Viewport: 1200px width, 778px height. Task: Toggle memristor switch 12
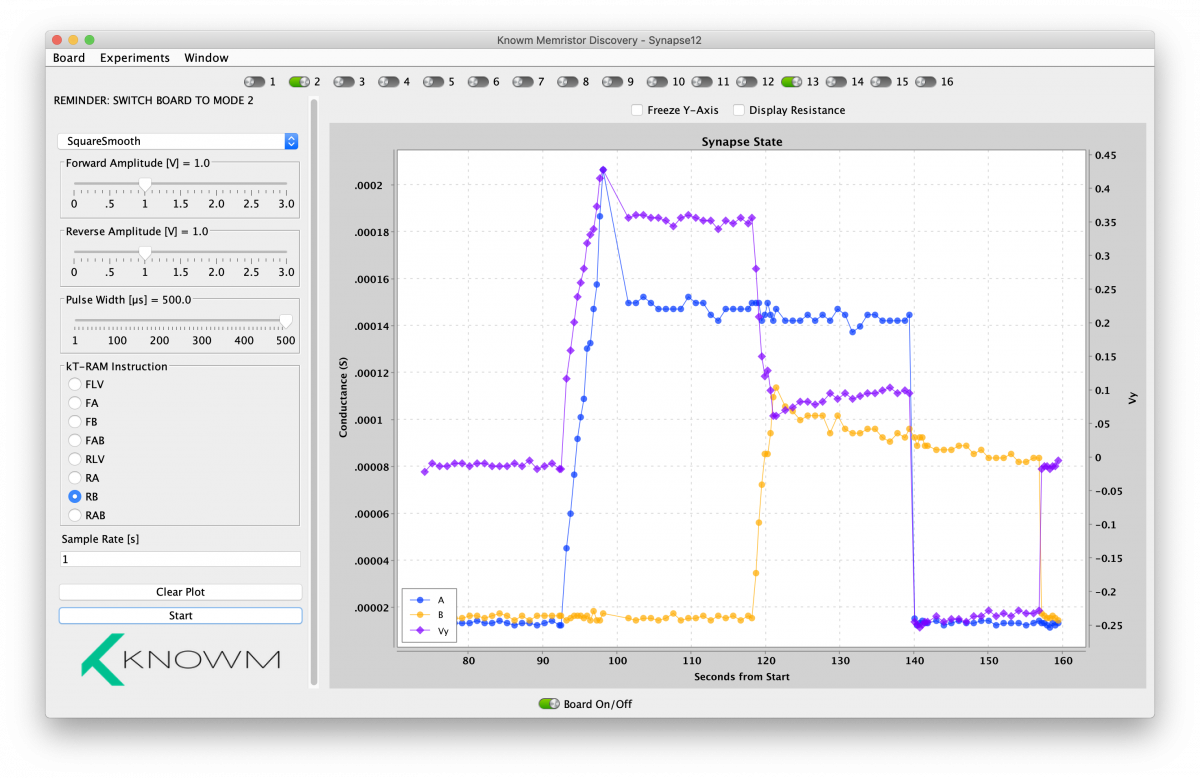click(x=748, y=81)
